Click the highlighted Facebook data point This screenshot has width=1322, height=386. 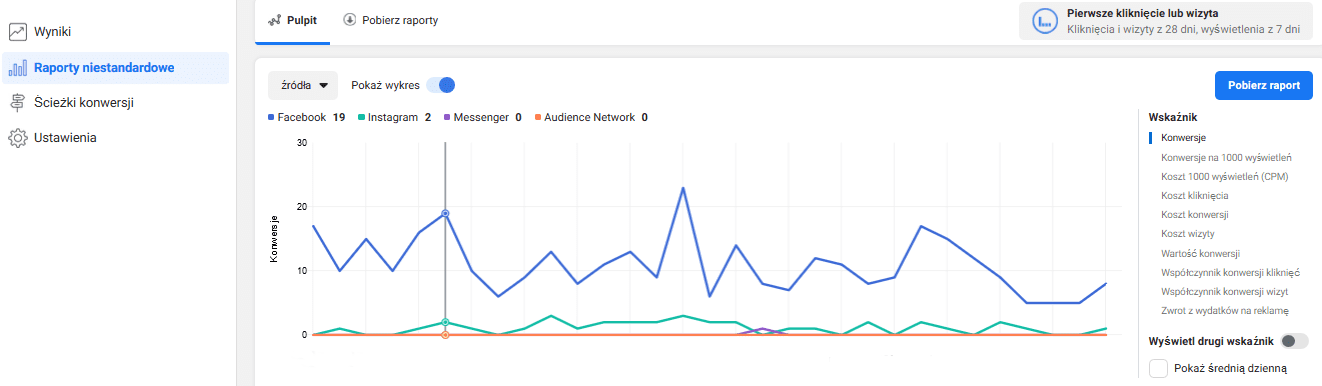click(x=445, y=213)
